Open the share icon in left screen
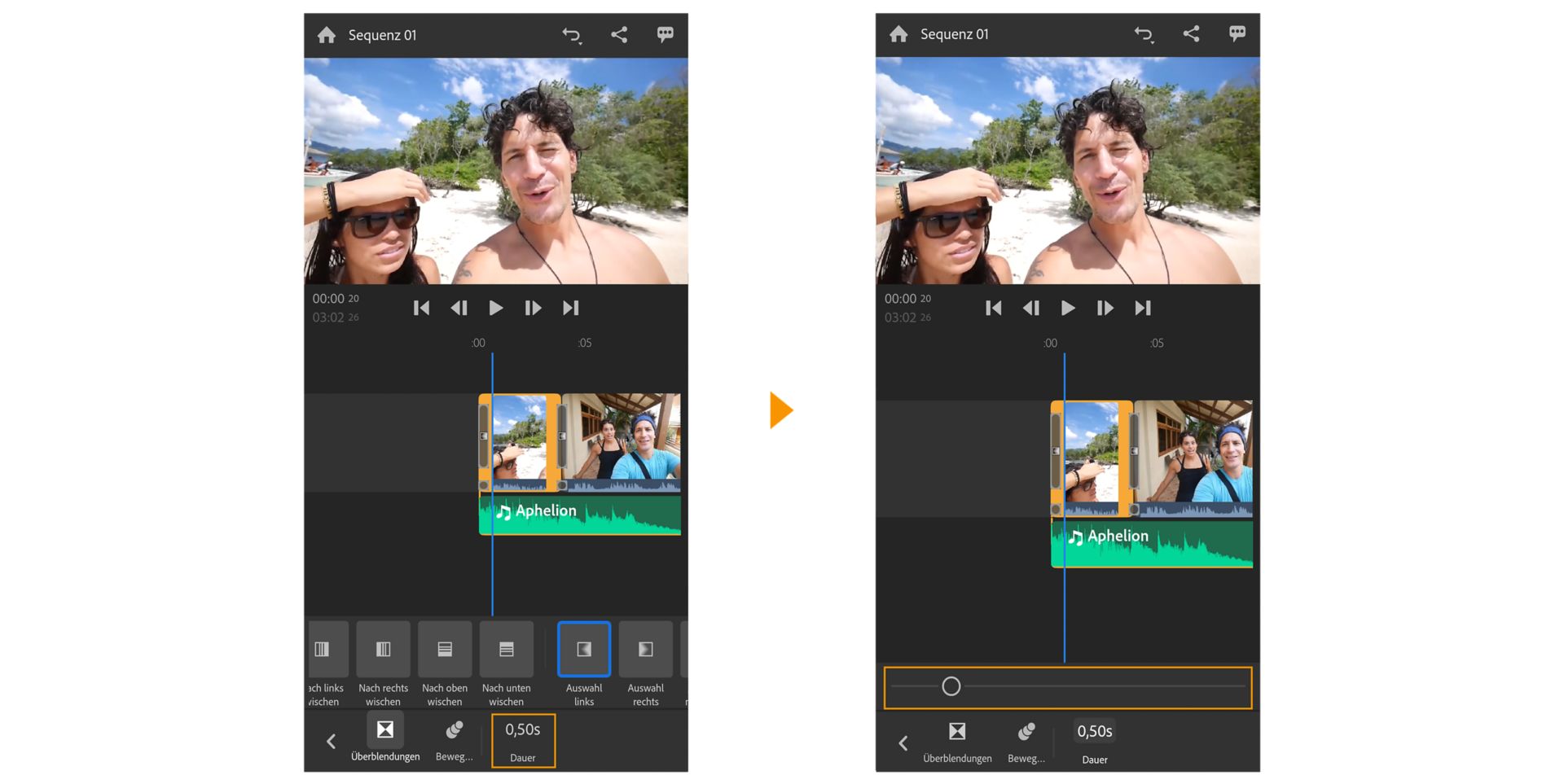Image resolution: width=1564 pixels, height=784 pixels. (619, 34)
